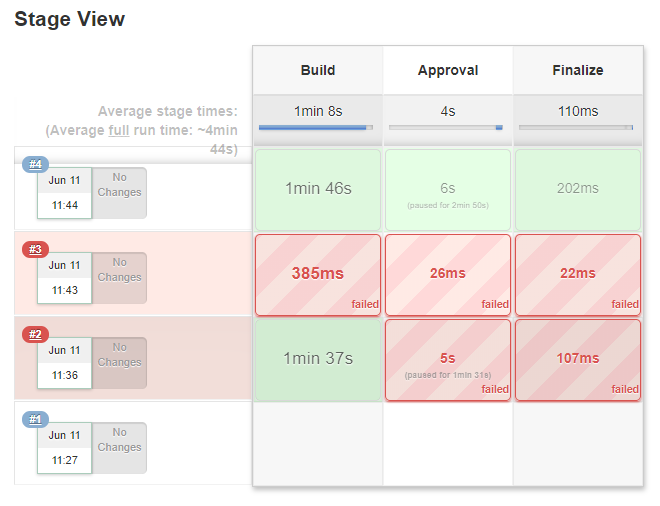Viewport: 660px width, 506px height.
Task: Open build #4 Build stage 1min 46s cell
Action: (318, 188)
